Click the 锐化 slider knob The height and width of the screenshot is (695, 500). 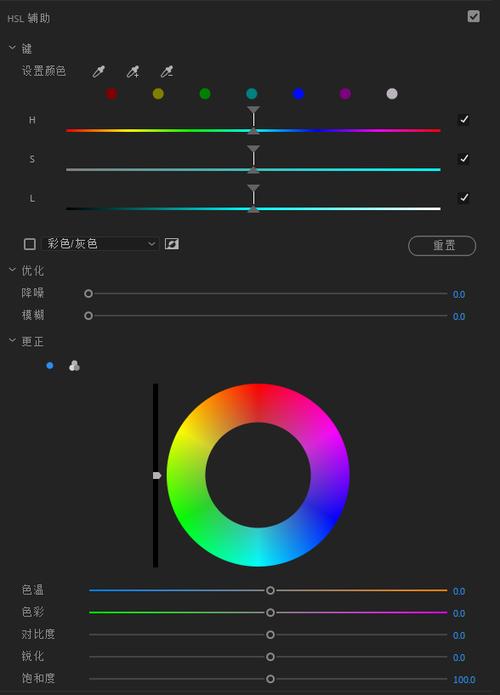(x=270, y=657)
